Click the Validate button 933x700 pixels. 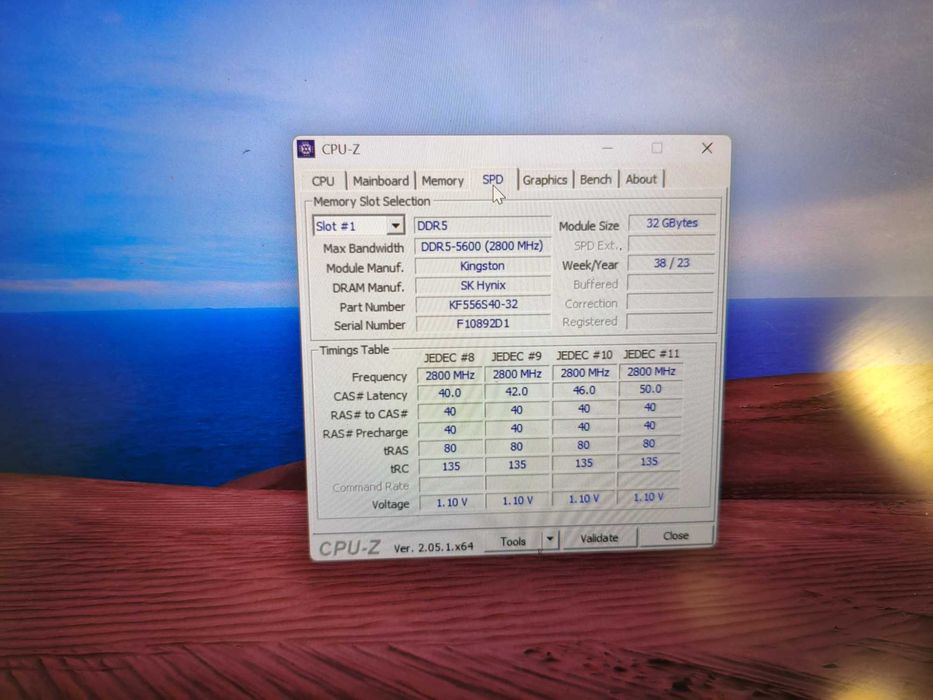point(599,538)
